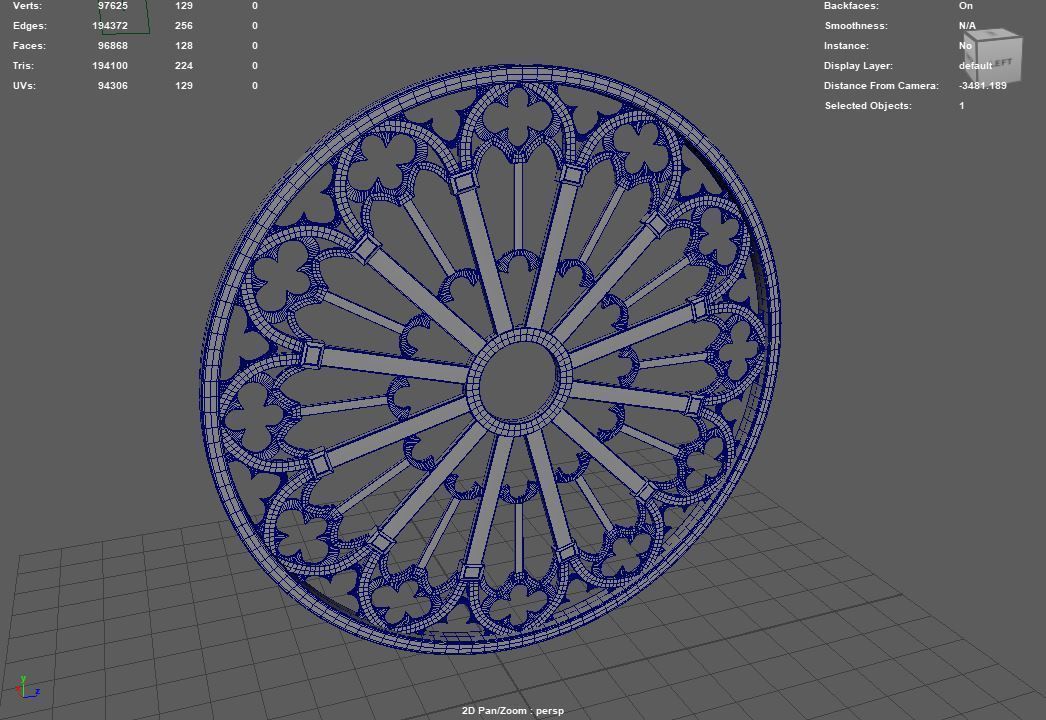Select the rose window wireframe mesh
The image size is (1046, 720).
(x=490, y=359)
